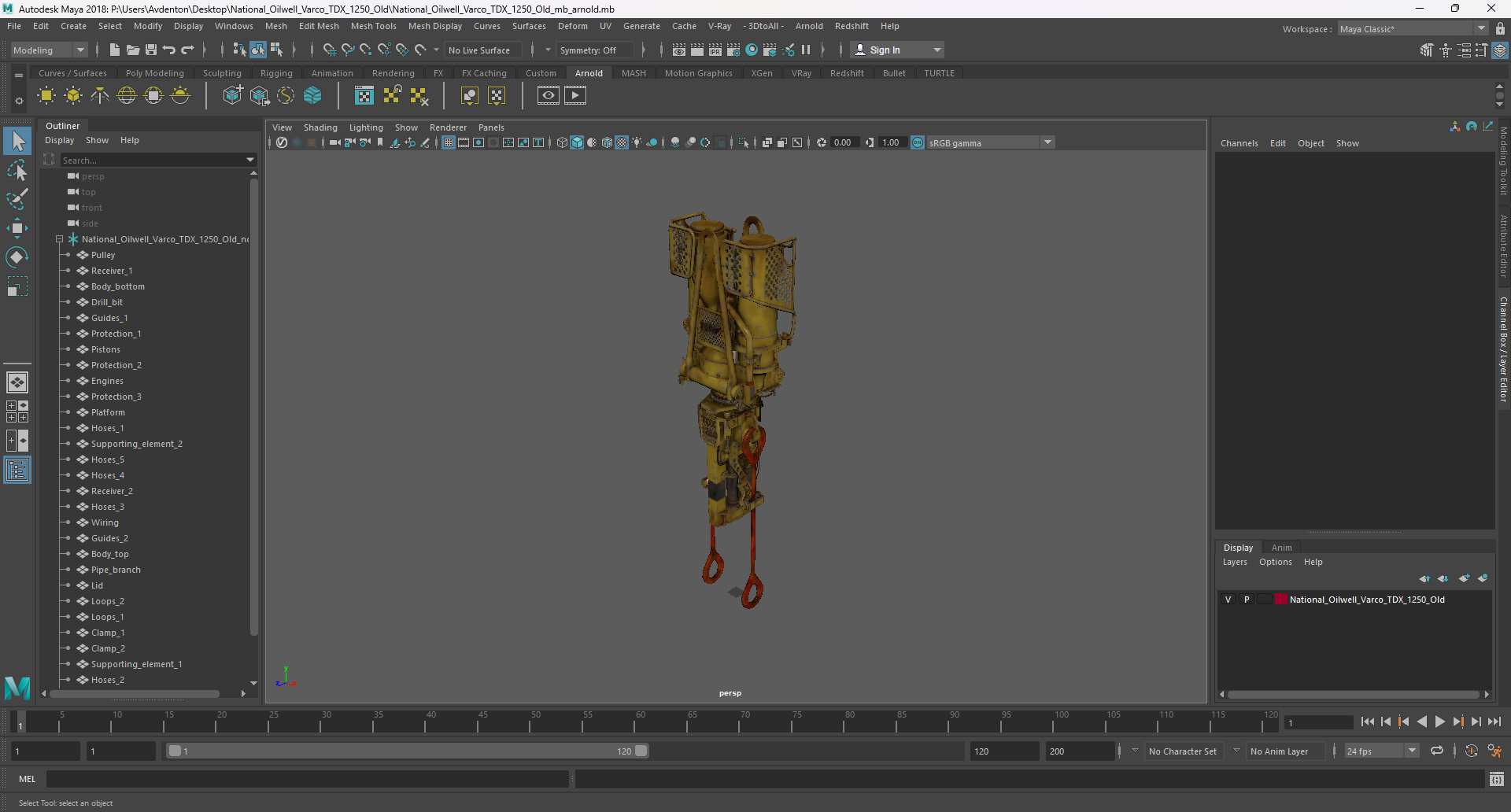
Task: Toggle layer playback P box
Action: tap(1247, 600)
